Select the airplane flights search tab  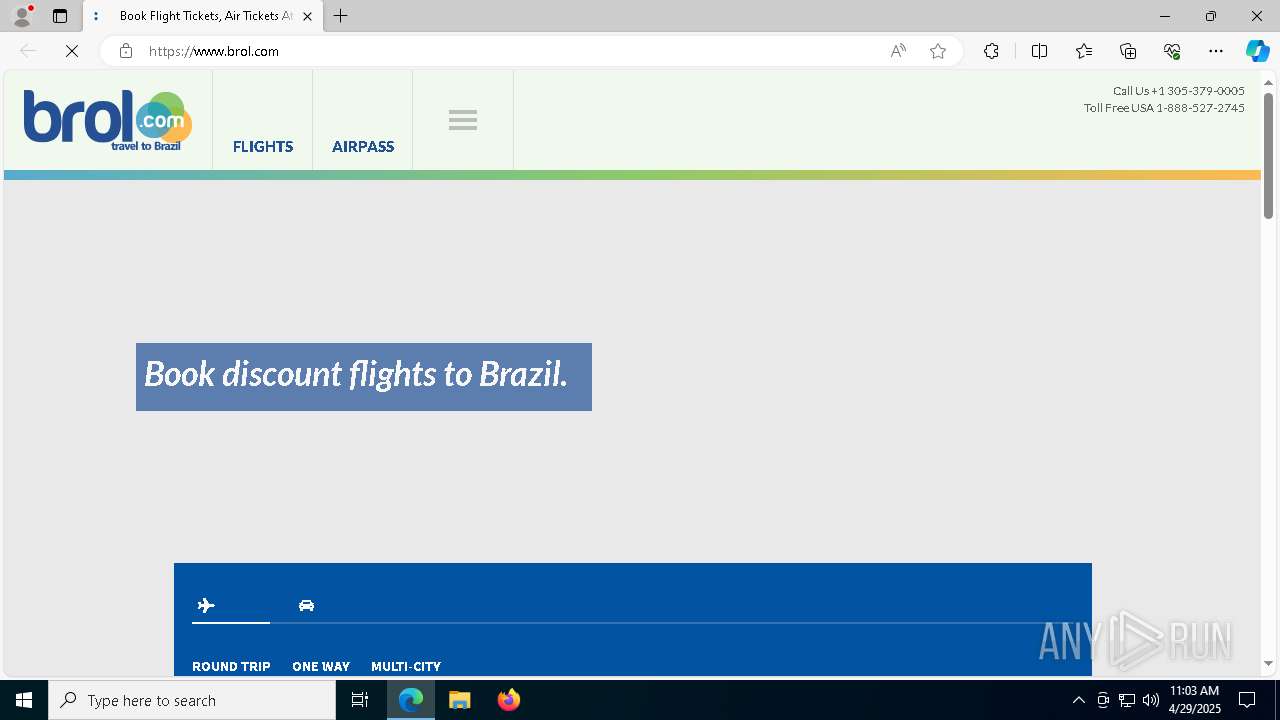pos(206,605)
